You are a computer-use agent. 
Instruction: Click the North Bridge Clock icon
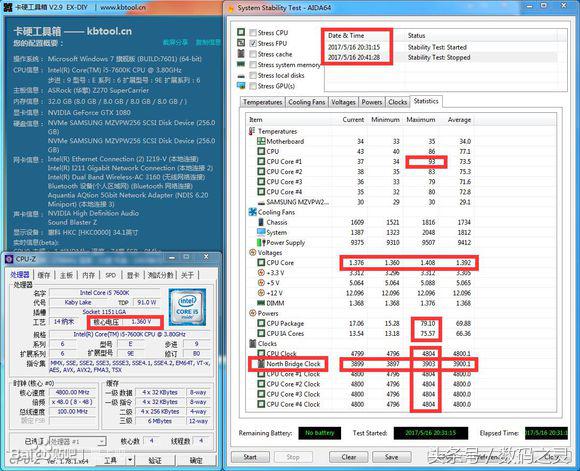(x=261, y=364)
